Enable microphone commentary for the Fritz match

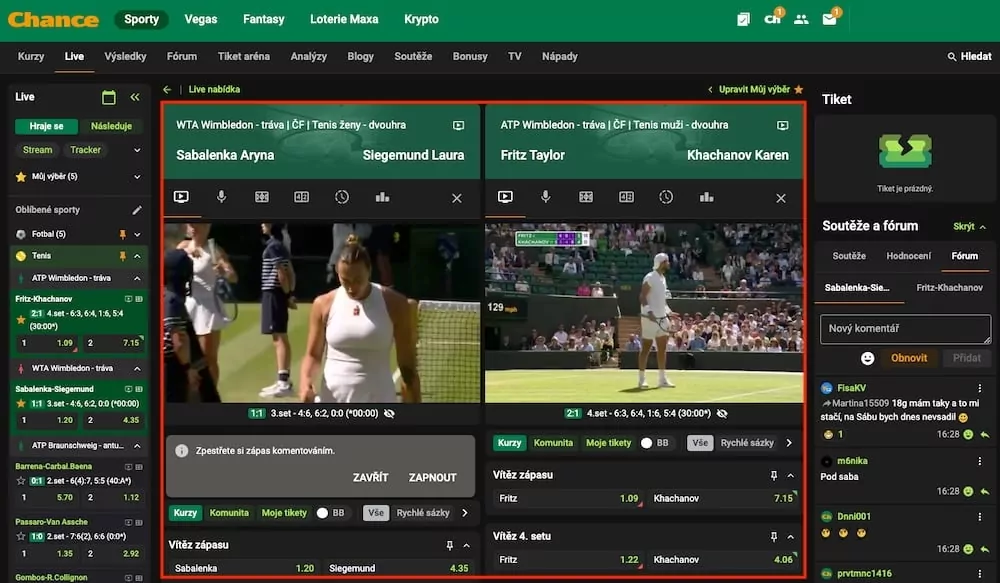[546, 197]
